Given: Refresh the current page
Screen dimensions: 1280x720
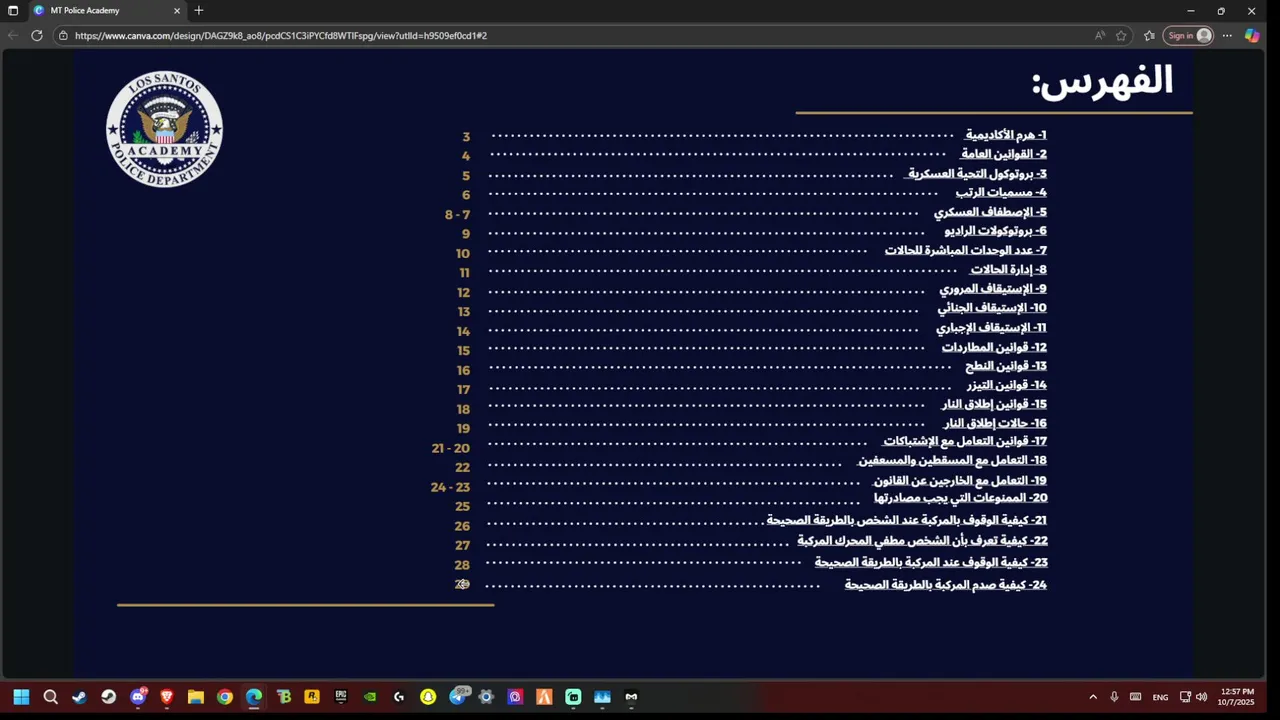Looking at the screenshot, I should click(x=37, y=35).
